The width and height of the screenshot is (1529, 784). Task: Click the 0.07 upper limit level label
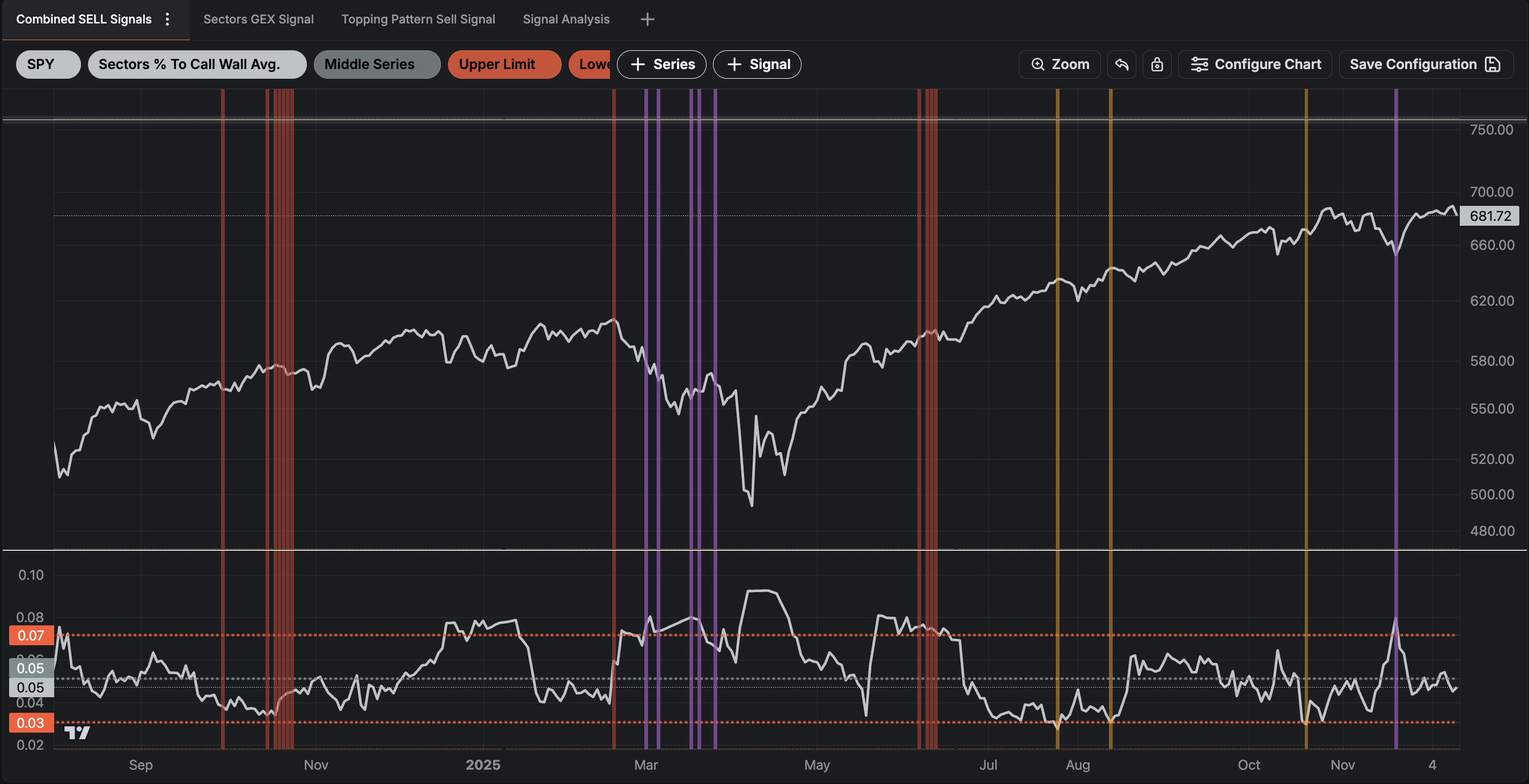(x=31, y=635)
